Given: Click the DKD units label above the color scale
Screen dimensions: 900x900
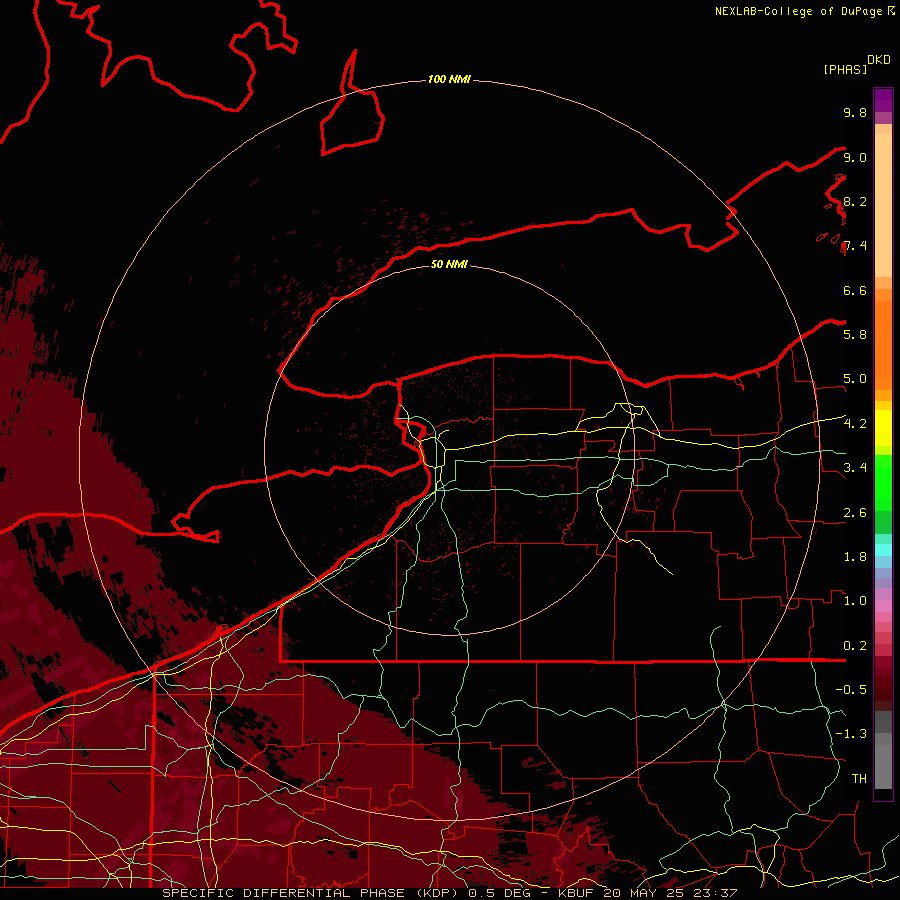Looking at the screenshot, I should pos(879,60).
